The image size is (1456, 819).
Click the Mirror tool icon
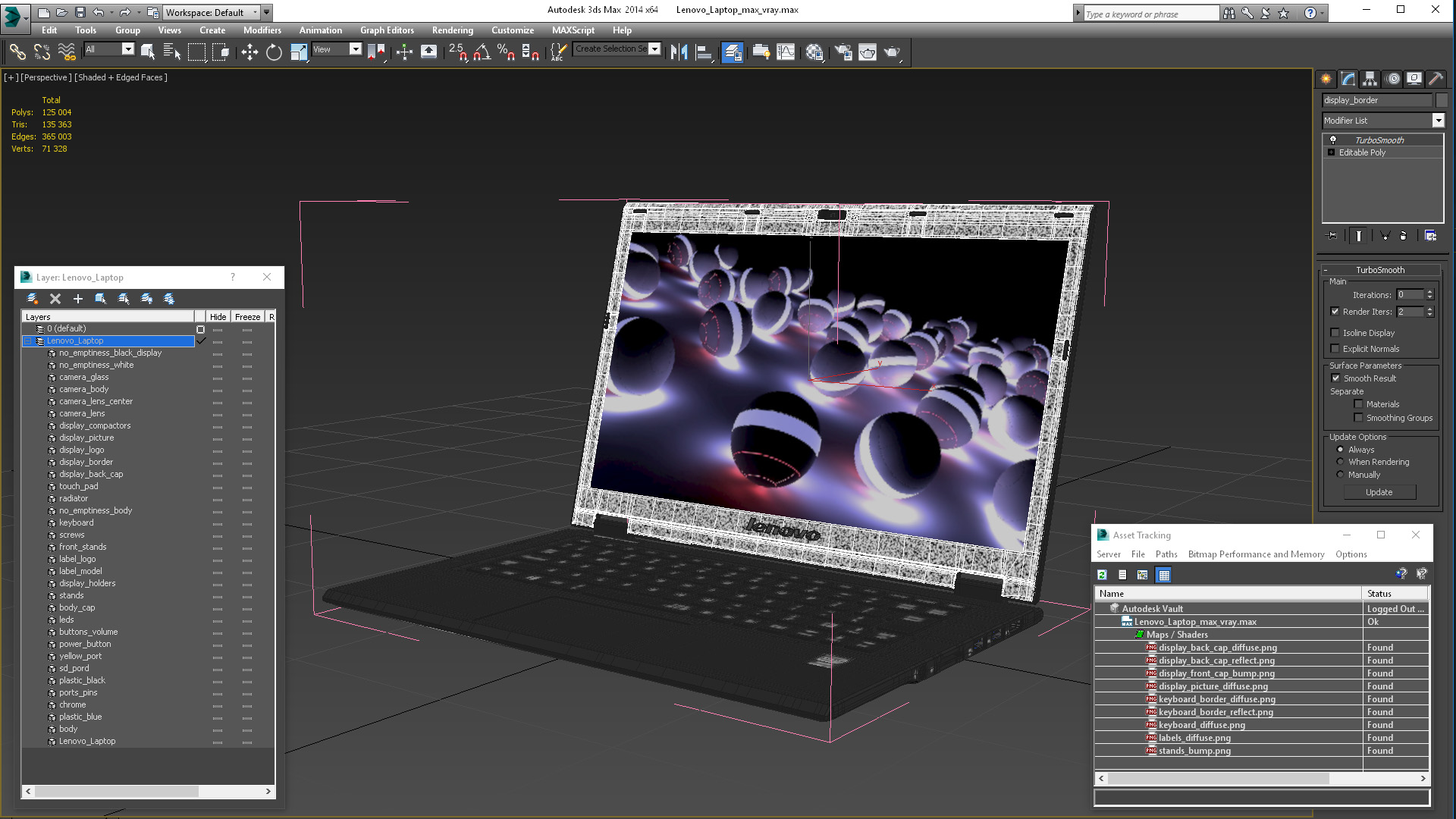coord(679,52)
